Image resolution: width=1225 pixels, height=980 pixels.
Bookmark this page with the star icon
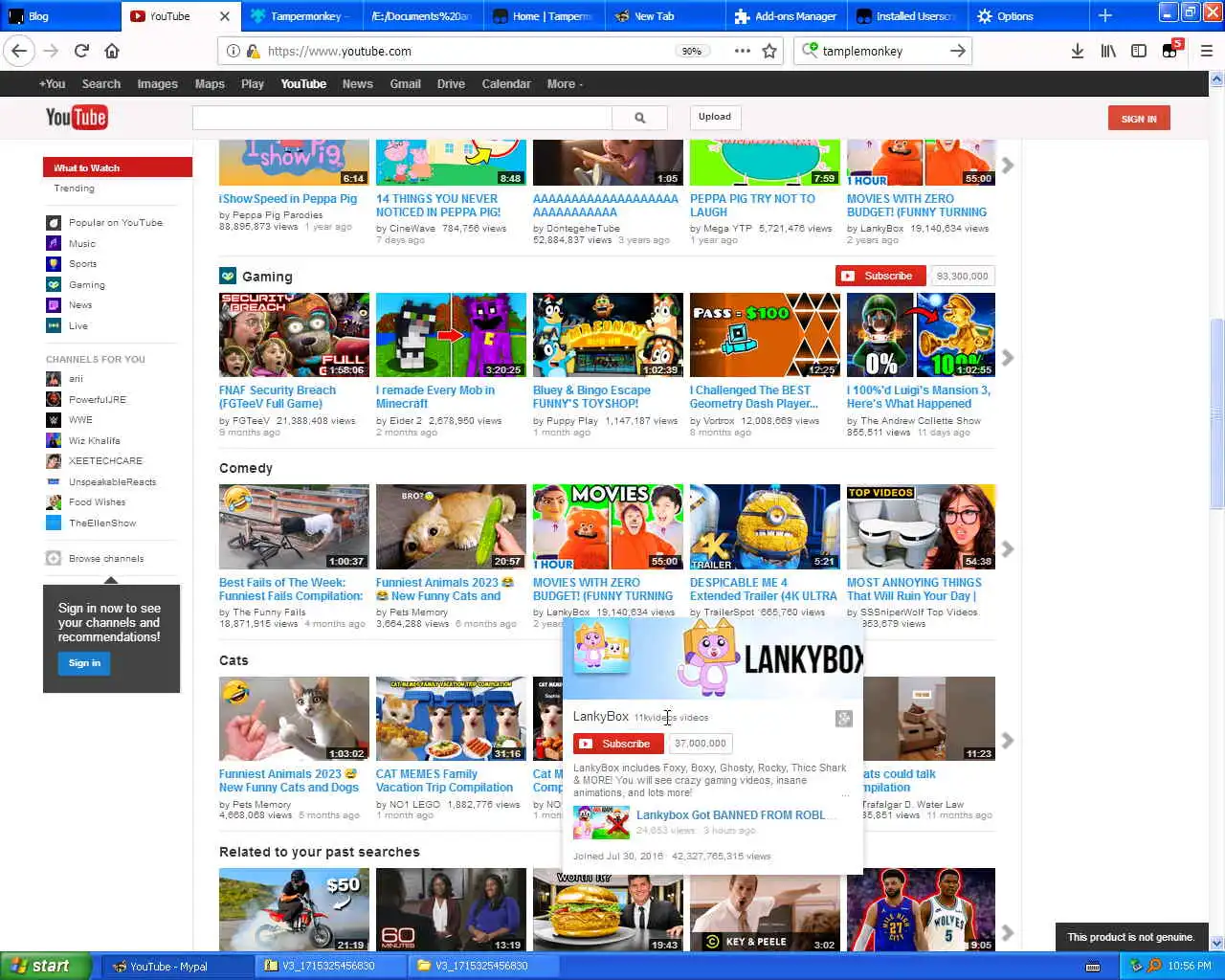(769, 51)
